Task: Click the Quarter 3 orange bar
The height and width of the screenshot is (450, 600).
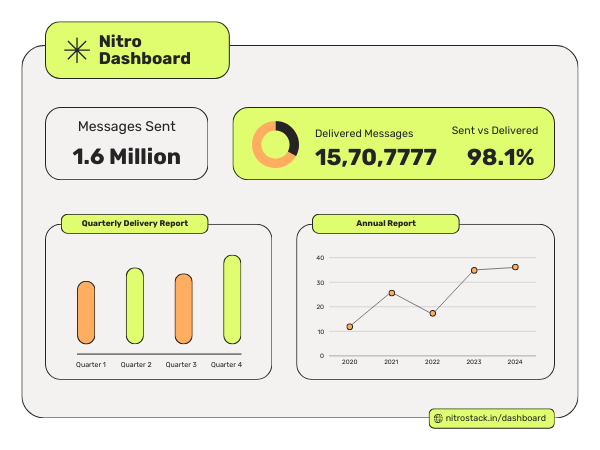Action: (183, 309)
